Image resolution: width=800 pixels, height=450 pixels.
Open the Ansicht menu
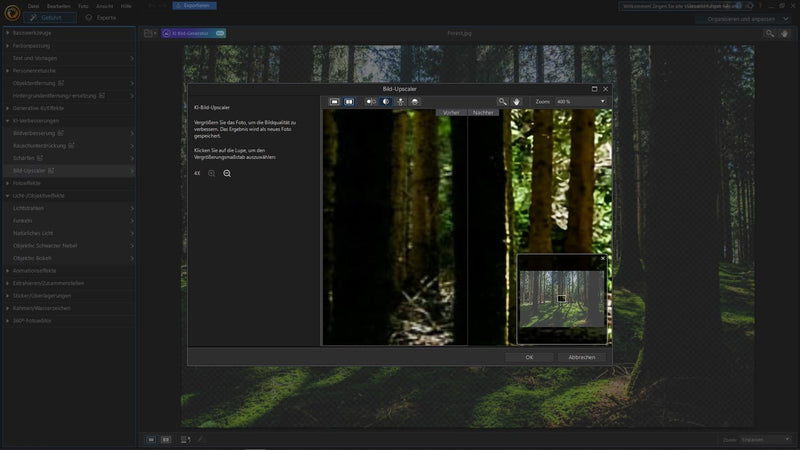coord(104,5)
